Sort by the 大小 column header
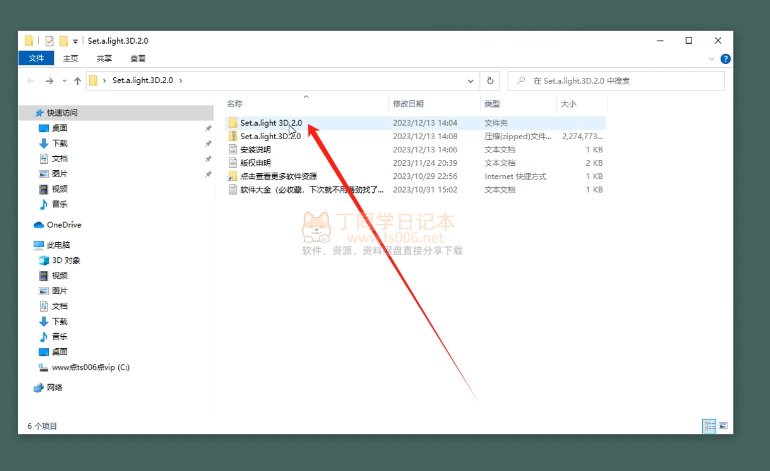Screen dimensions: 770x471 [568, 104]
